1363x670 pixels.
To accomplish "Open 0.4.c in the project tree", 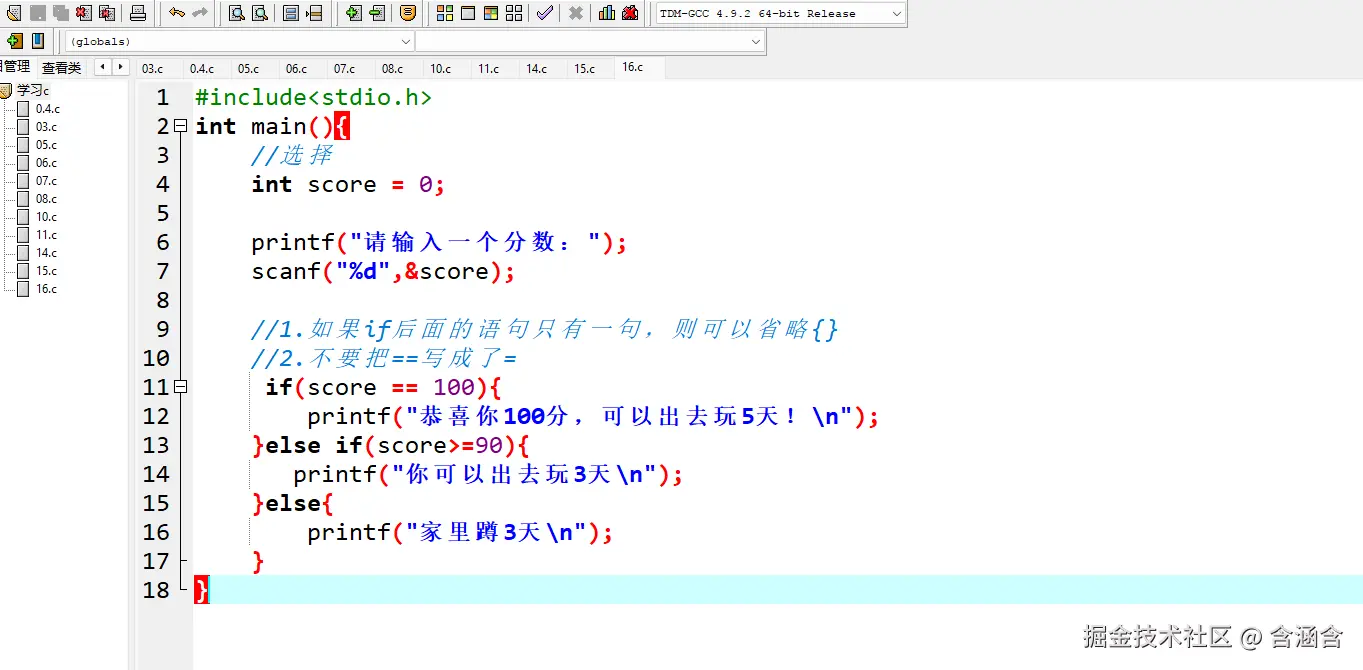I will click(x=47, y=109).
